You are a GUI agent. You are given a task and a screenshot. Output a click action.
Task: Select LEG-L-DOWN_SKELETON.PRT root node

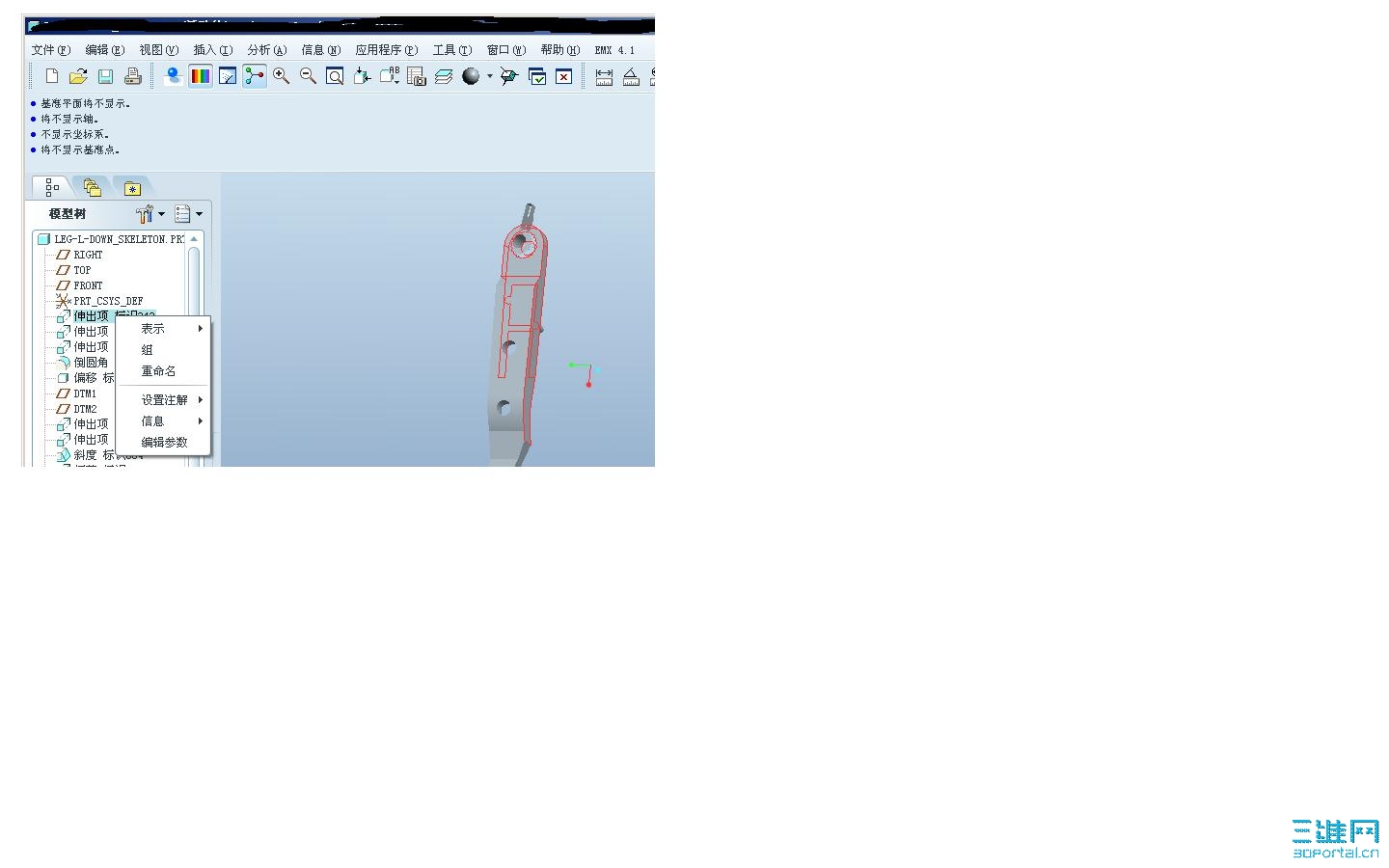point(111,239)
